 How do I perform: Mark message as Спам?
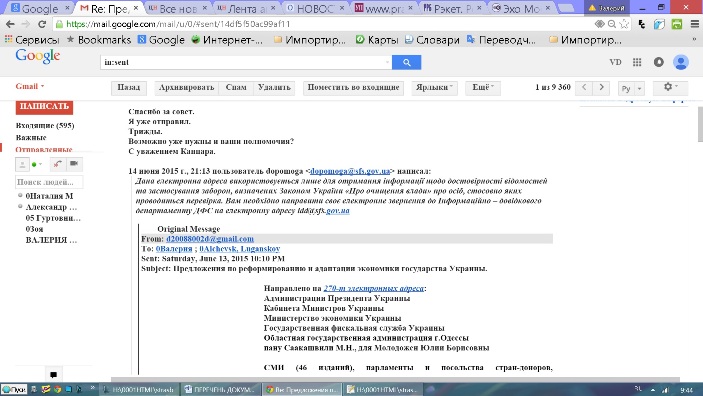[x=236, y=87]
